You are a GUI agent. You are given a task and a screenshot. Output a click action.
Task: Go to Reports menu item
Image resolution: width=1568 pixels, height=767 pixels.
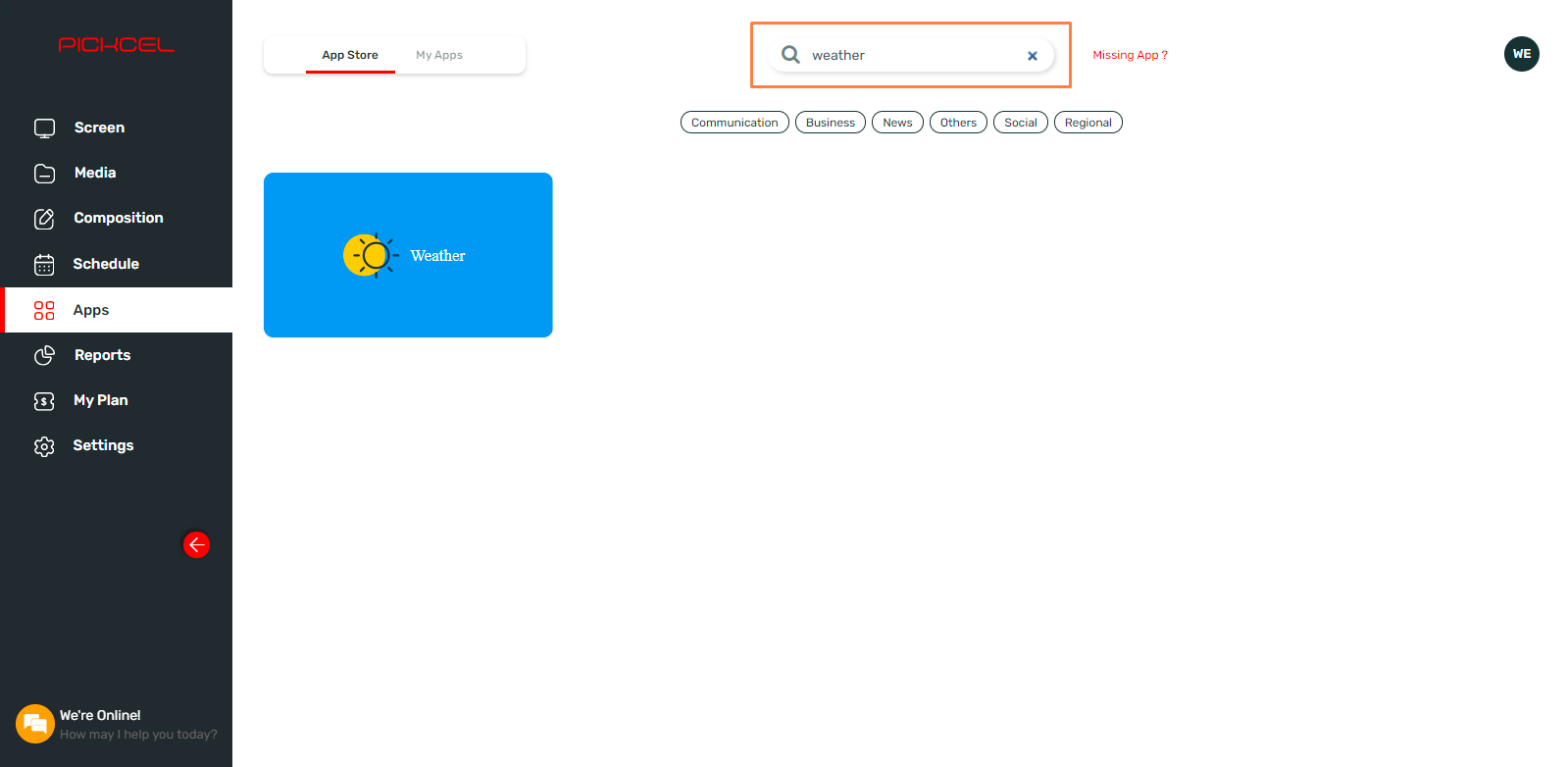coord(116,355)
